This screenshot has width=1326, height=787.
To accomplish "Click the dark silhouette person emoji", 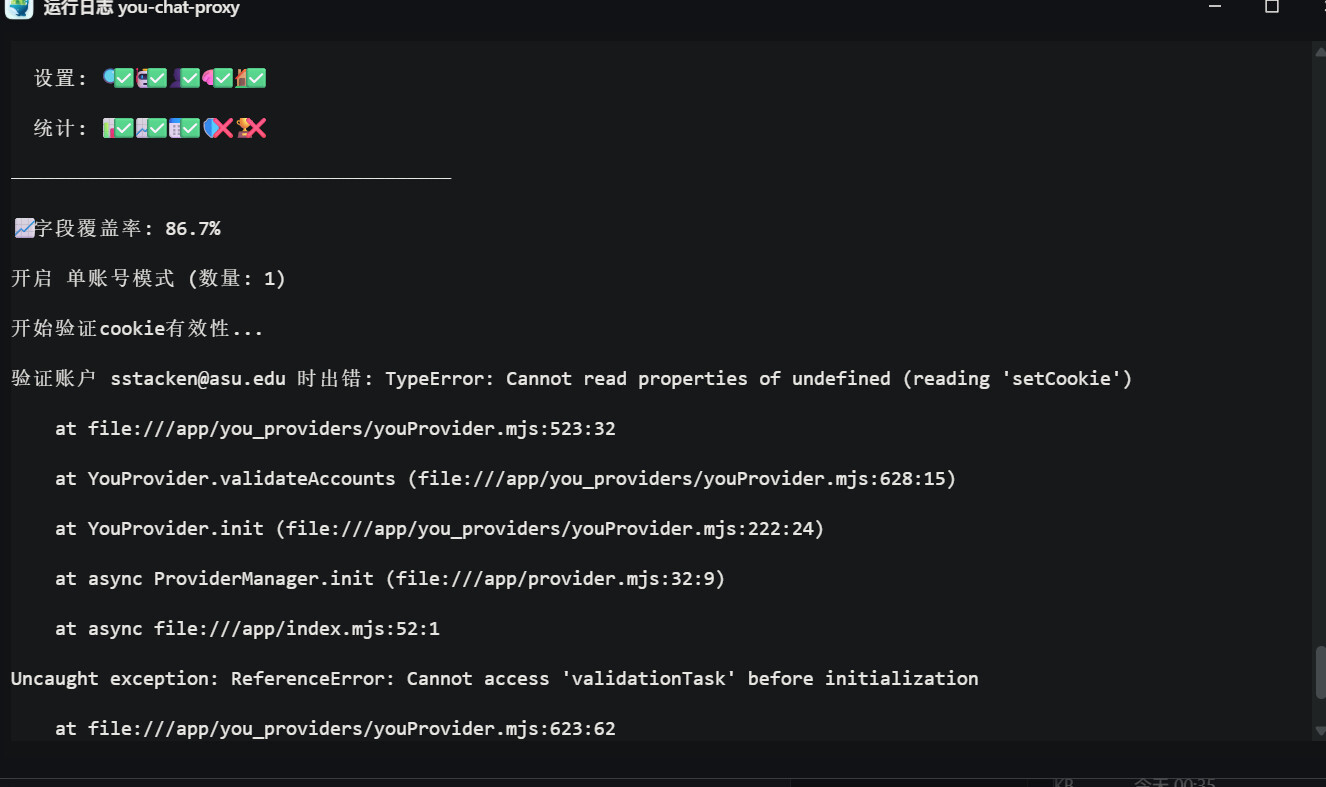I will 176,78.
